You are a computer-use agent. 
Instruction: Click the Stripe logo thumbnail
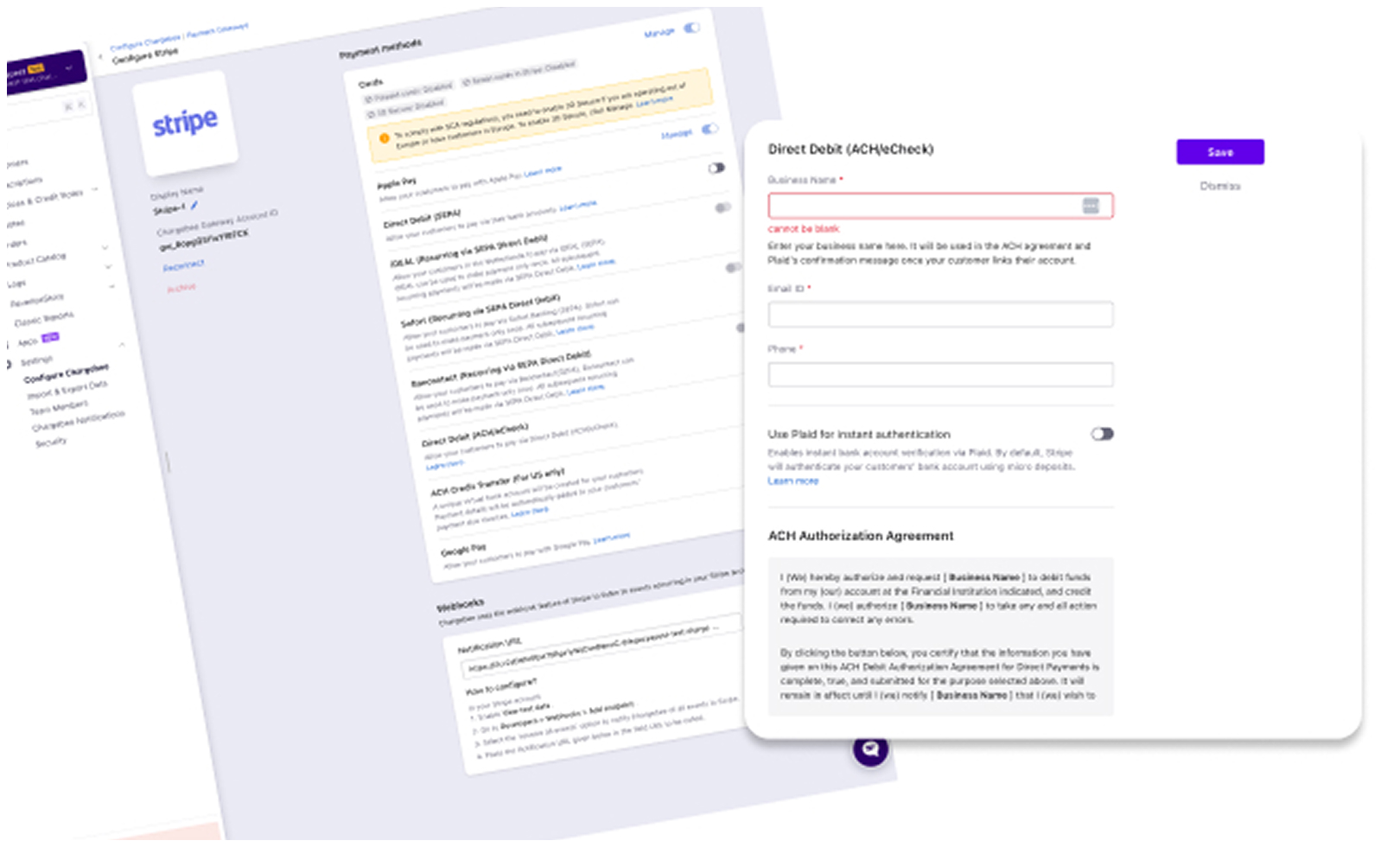187,121
